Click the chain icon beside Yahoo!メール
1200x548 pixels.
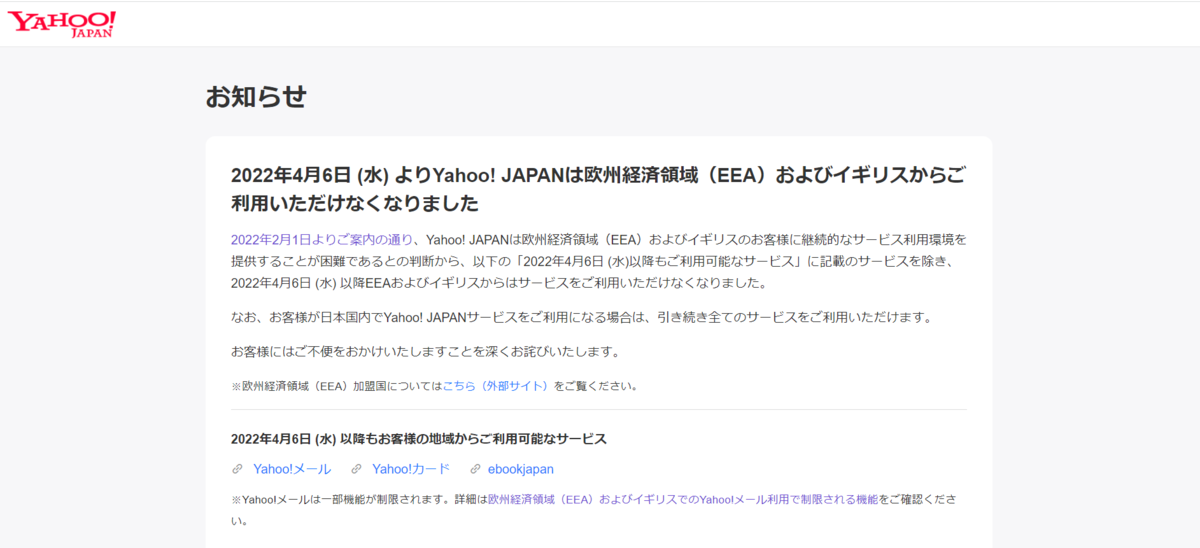[x=237, y=469]
